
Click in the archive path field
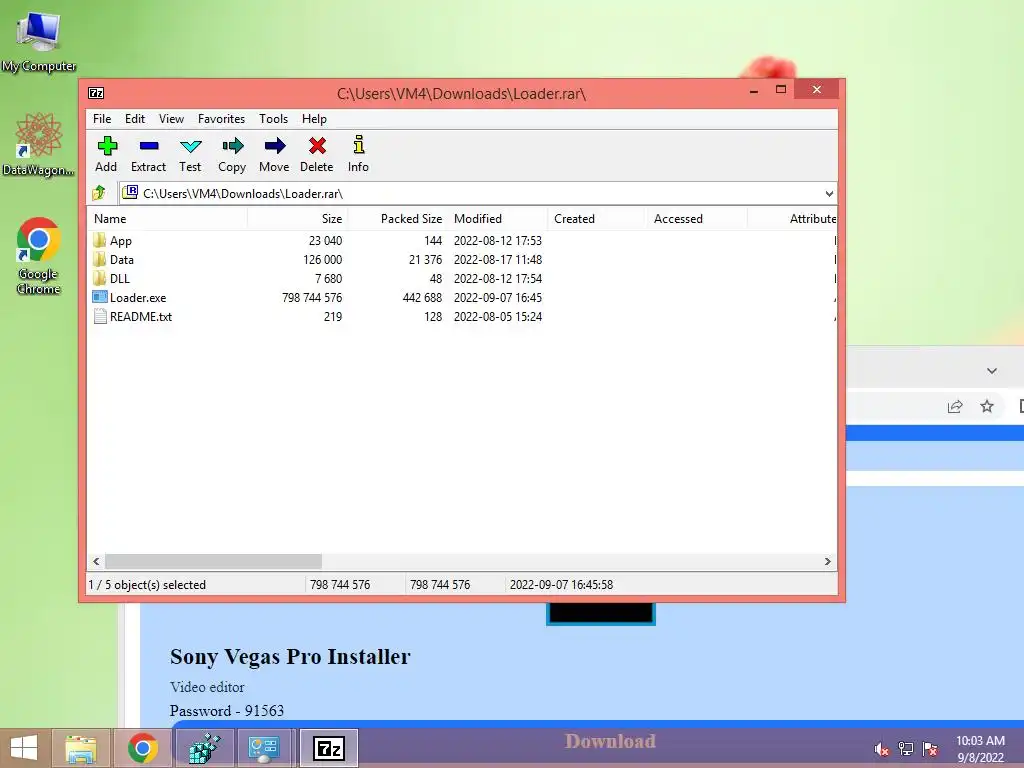[x=477, y=193]
